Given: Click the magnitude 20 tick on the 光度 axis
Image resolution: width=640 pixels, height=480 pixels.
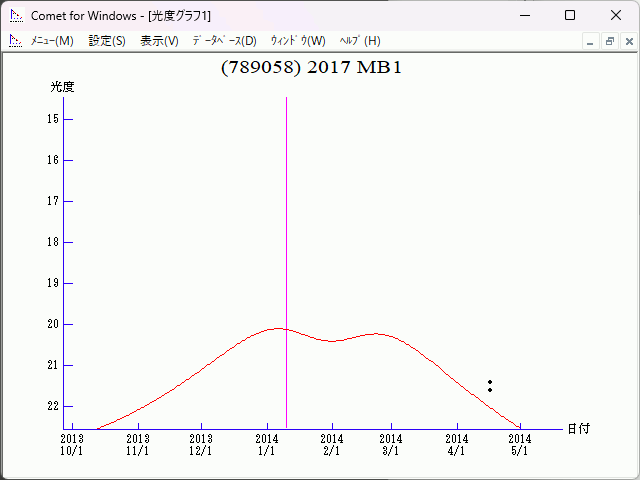Looking at the screenshot, I should (67, 324).
